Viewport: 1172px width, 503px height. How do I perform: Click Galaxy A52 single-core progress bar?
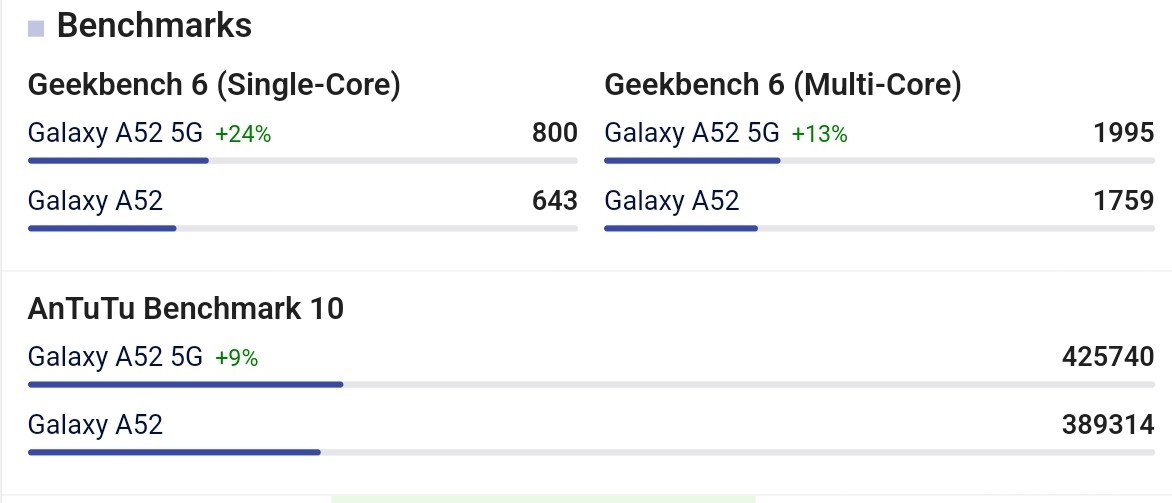[x=303, y=228]
